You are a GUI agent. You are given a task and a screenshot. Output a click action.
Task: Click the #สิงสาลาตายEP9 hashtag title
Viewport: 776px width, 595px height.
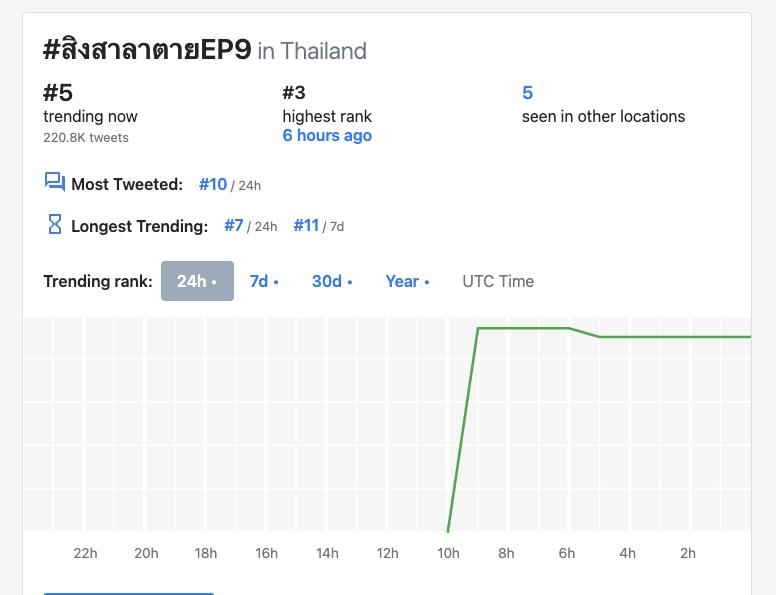tap(147, 50)
